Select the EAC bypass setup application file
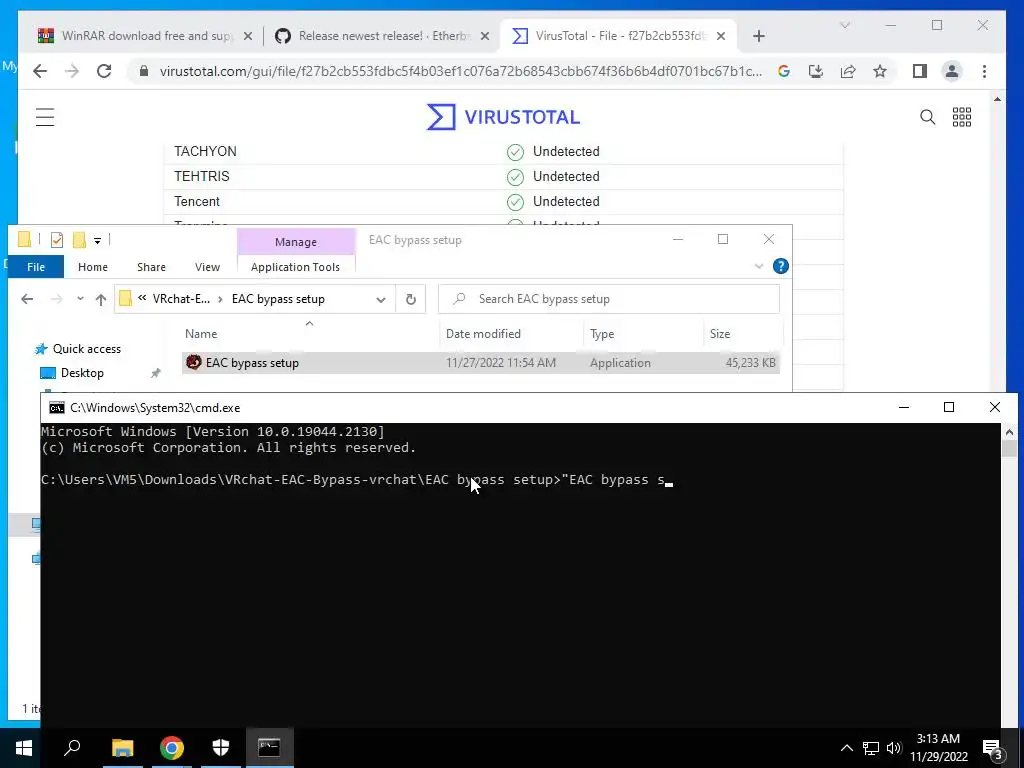This screenshot has width=1024, height=768. coord(481,362)
